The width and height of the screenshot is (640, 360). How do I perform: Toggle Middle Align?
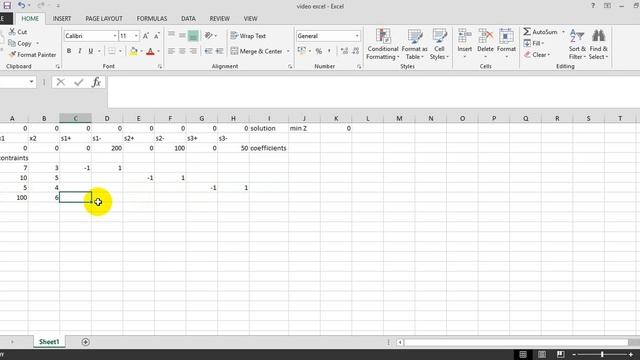(x=182, y=36)
